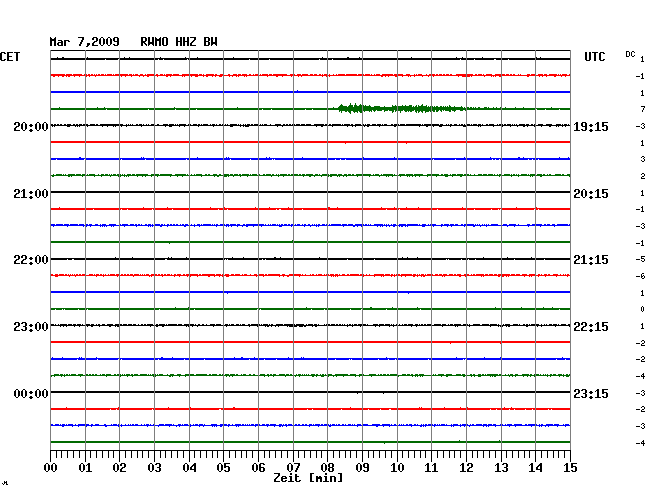
Task: Click minute tick label "09" on time axis
Action: pyautogui.click(x=362, y=468)
